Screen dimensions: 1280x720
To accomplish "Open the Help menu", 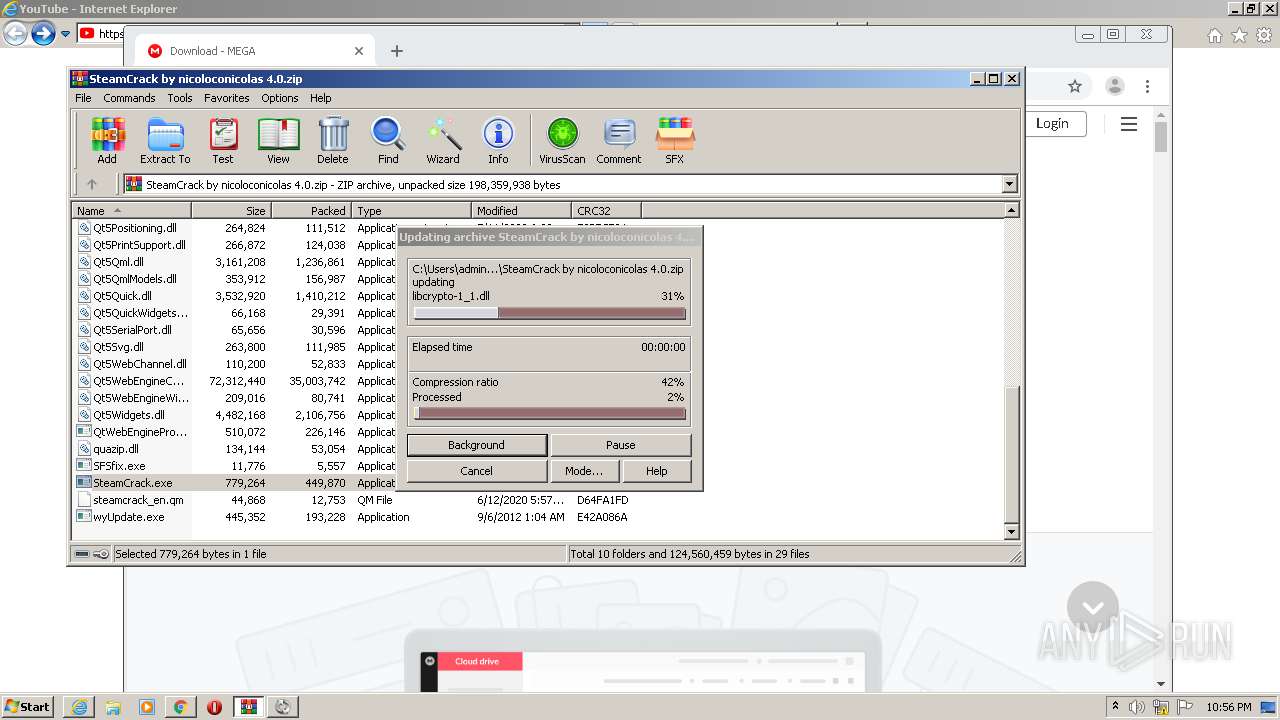I will tap(321, 98).
